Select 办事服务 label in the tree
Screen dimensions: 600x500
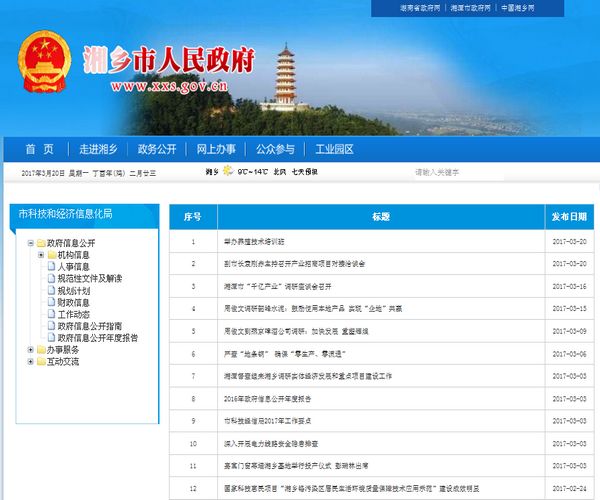(63, 350)
